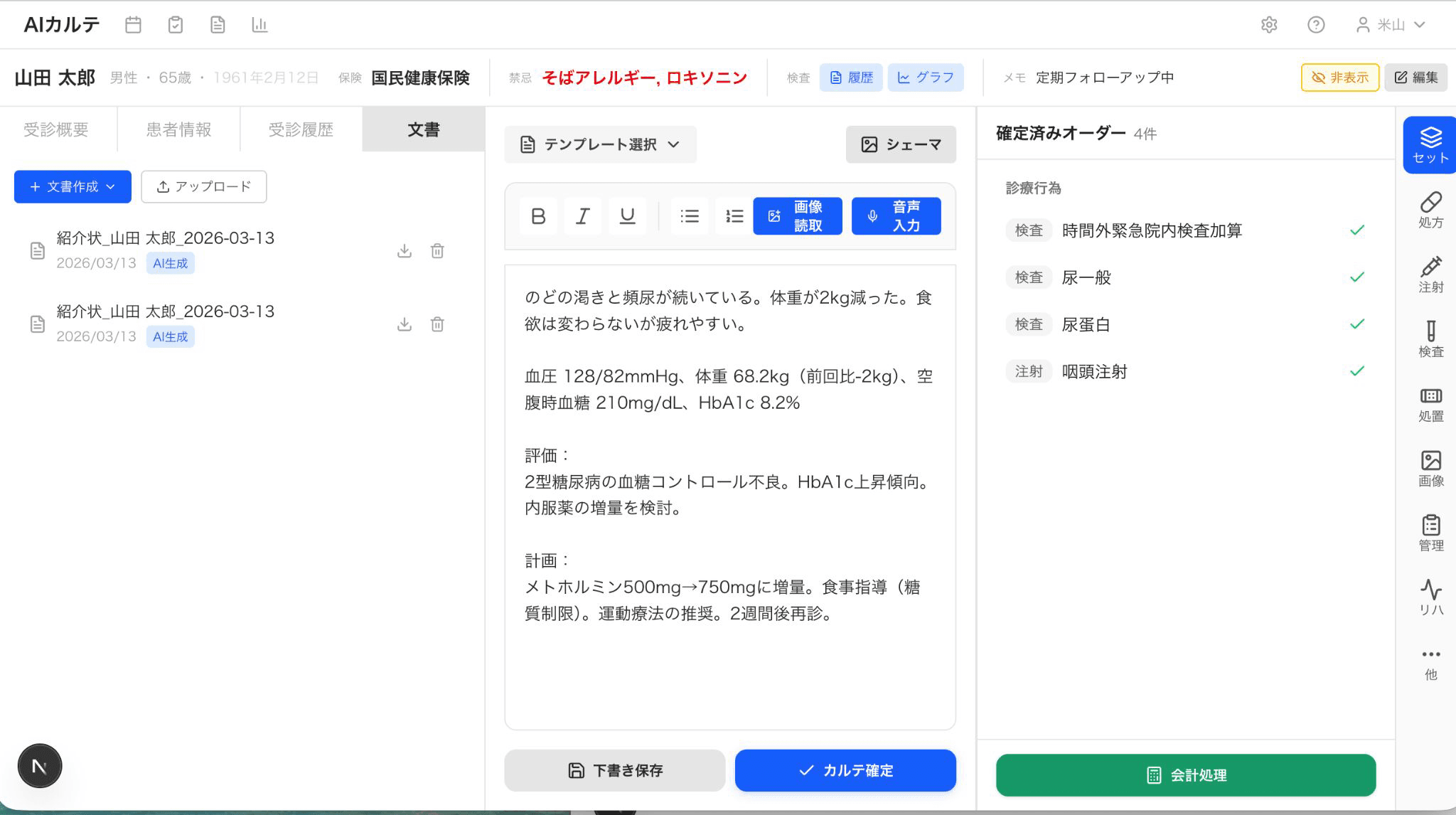Click the カルテ確定 confirm button
1456x815 pixels.
tap(845, 770)
